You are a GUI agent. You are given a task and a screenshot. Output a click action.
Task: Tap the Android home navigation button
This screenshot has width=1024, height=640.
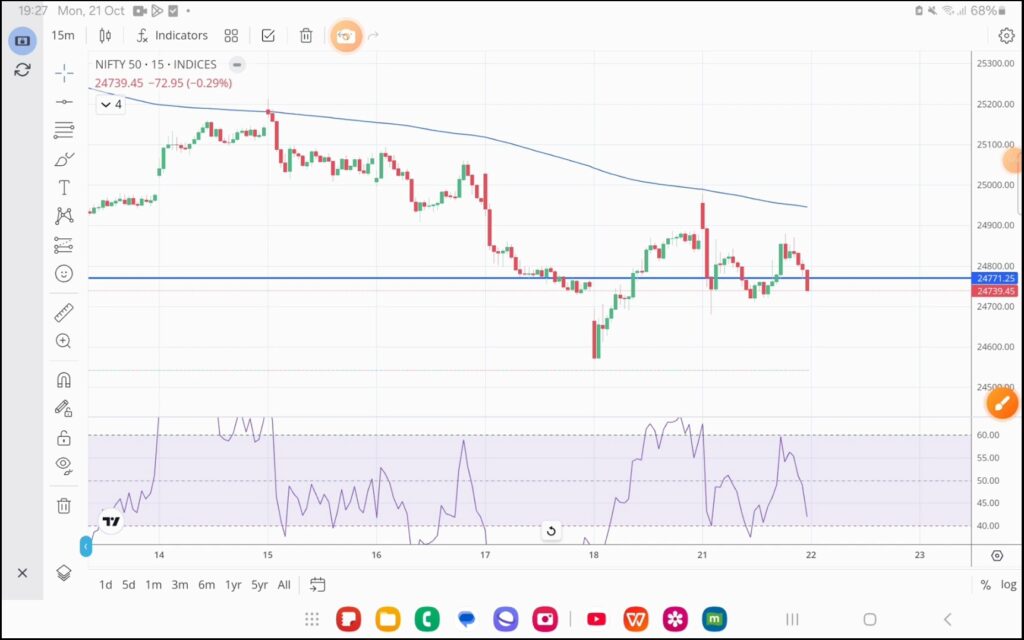(x=869, y=618)
